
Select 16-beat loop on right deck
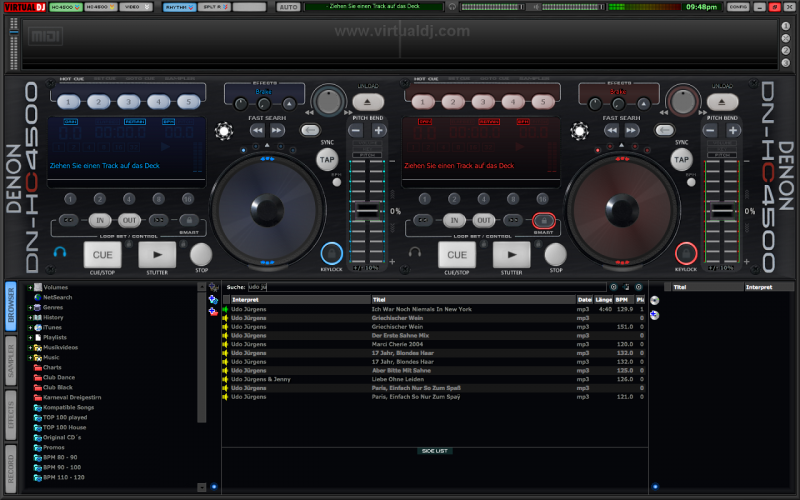(x=542, y=199)
